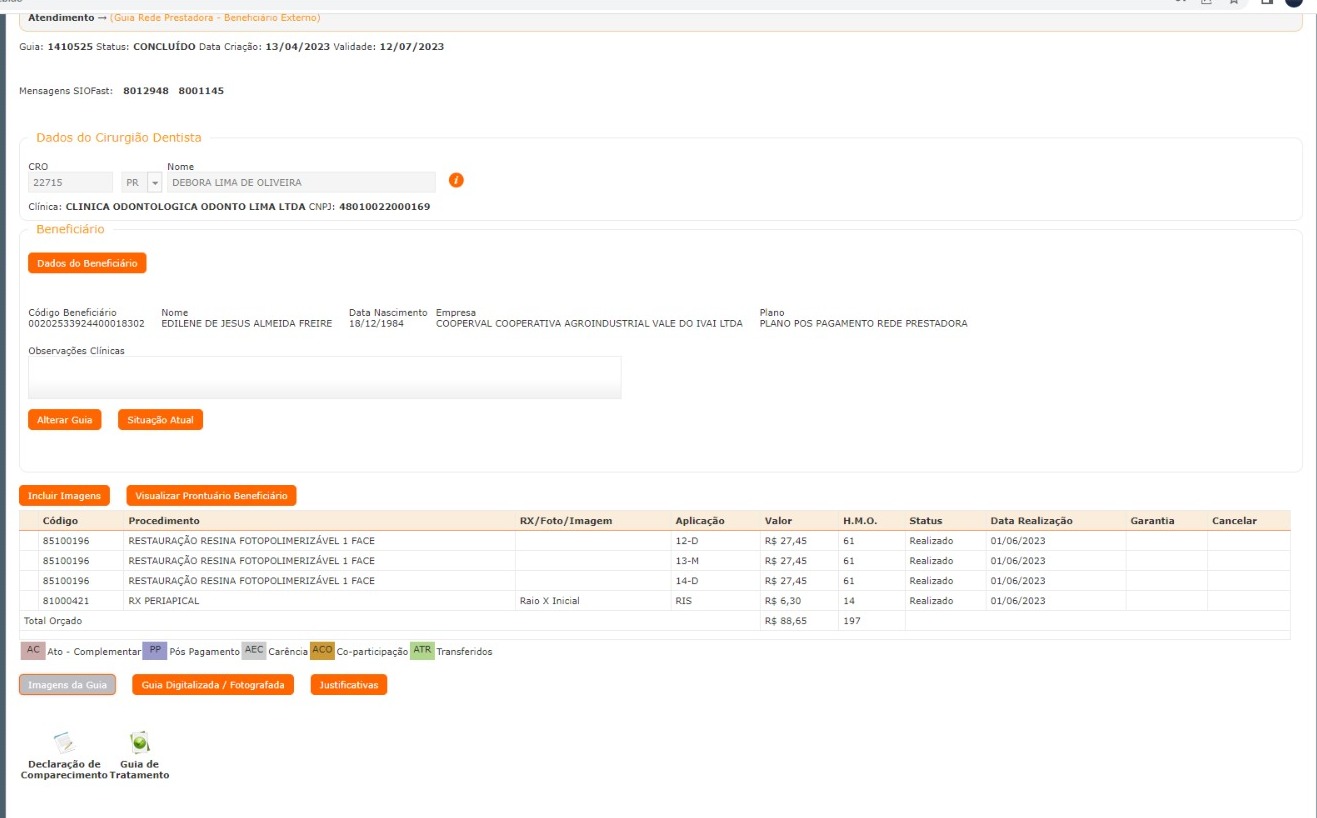Click the Justificativas button
Viewport: 1317px width, 818px height.
point(348,685)
